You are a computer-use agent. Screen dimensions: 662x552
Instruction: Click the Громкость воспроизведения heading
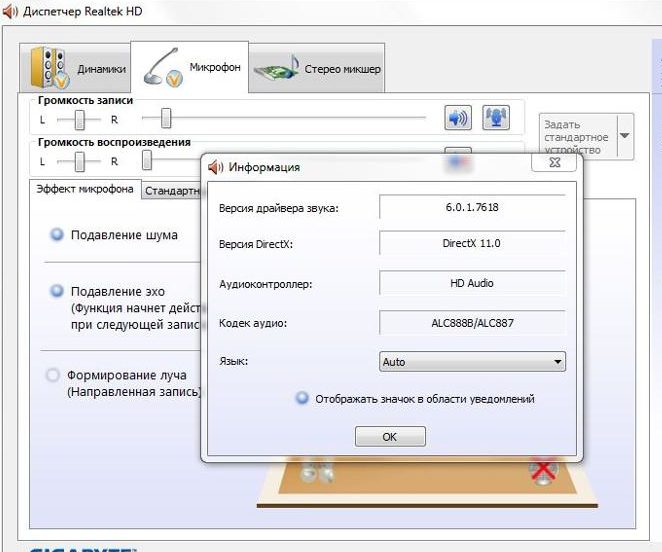click(114, 142)
